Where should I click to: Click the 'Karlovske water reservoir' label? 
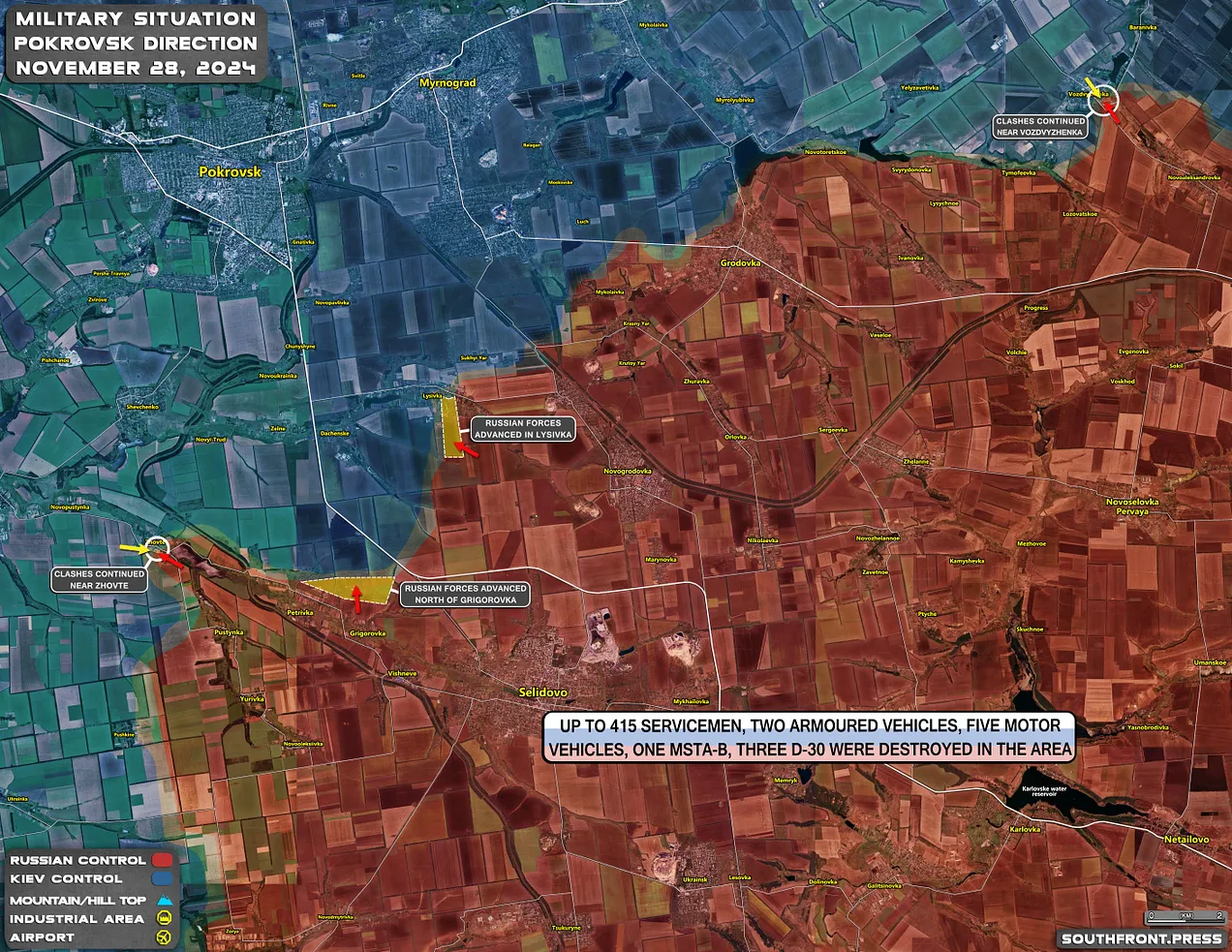pyautogui.click(x=1044, y=791)
